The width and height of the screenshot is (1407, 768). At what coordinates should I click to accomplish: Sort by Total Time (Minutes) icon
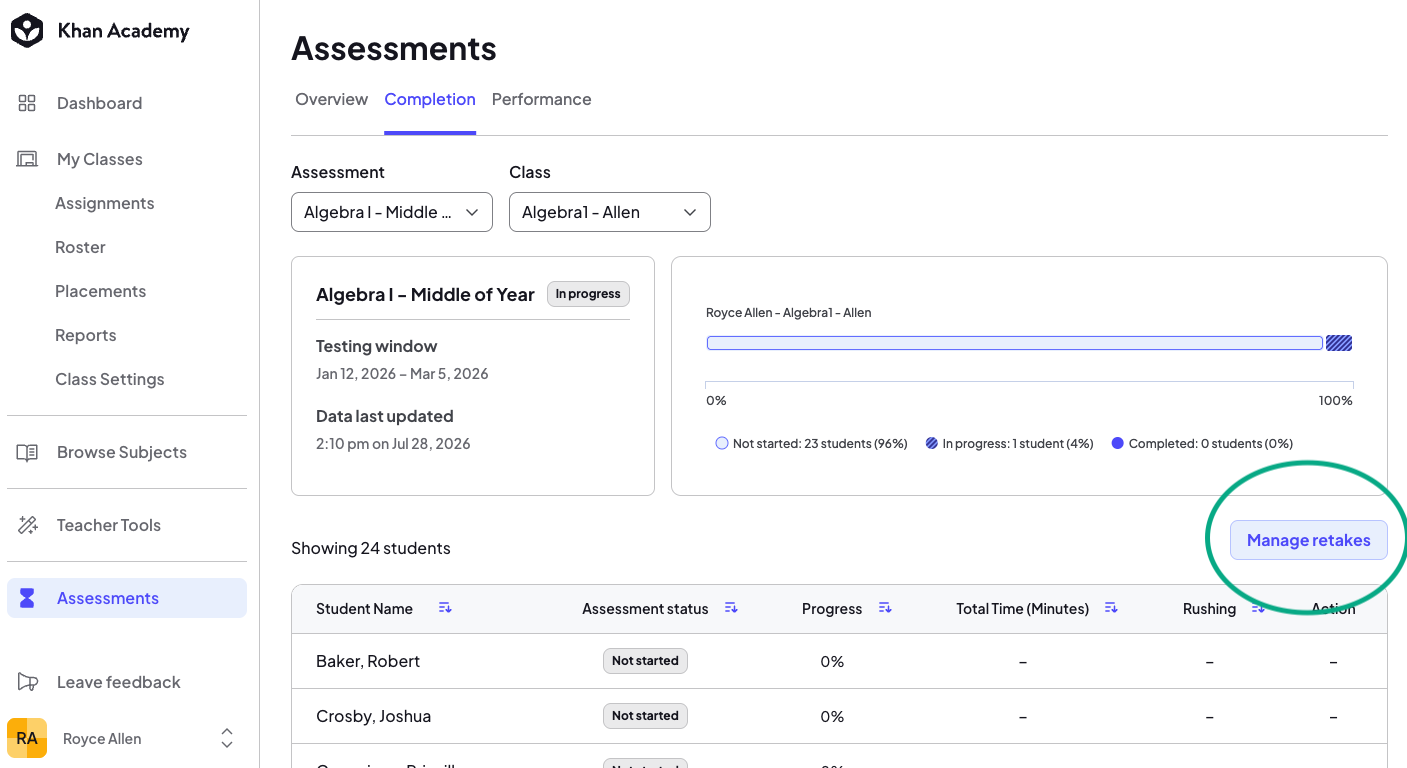[1111, 608]
